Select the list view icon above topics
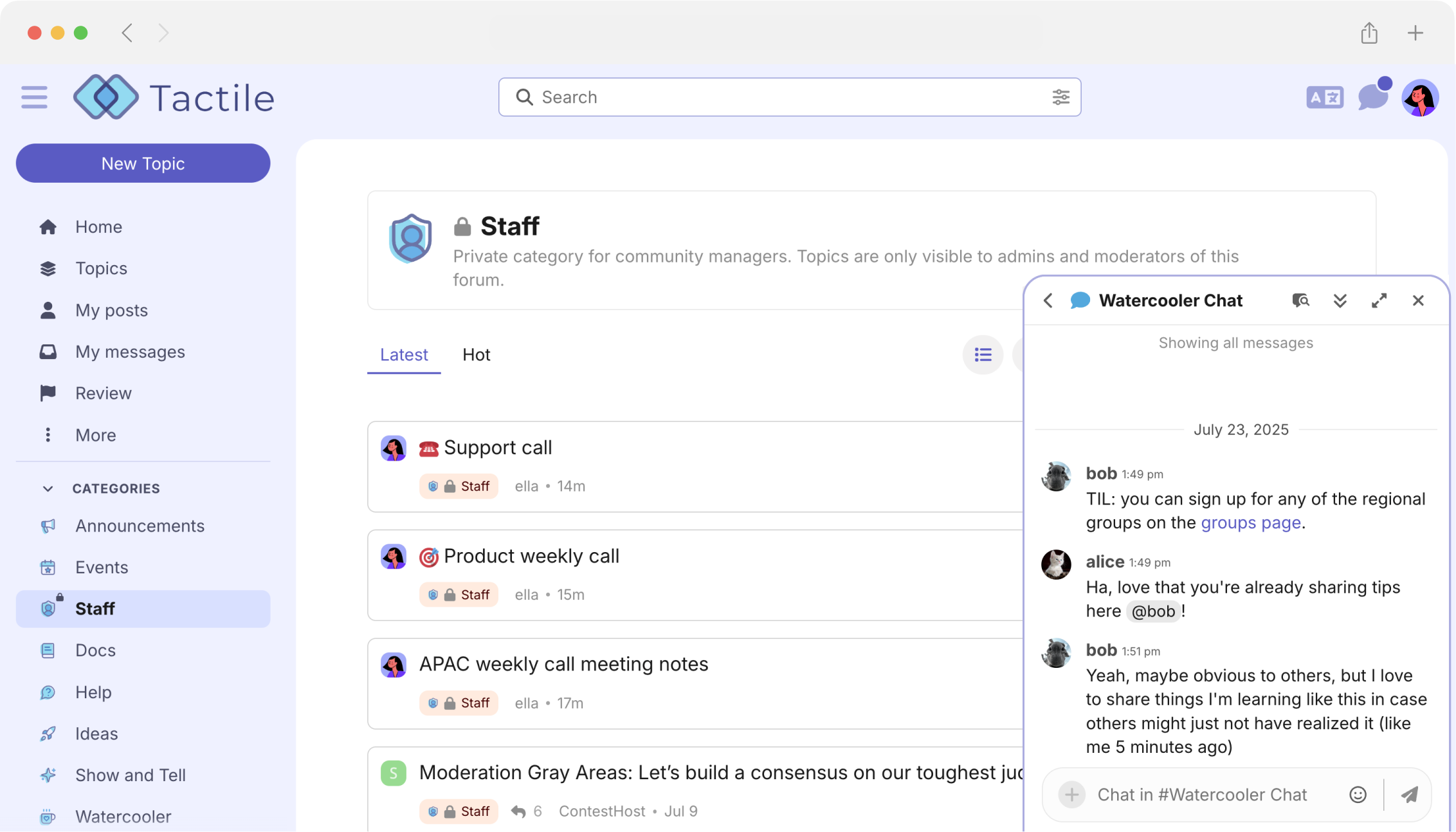1456x832 pixels. [x=982, y=355]
